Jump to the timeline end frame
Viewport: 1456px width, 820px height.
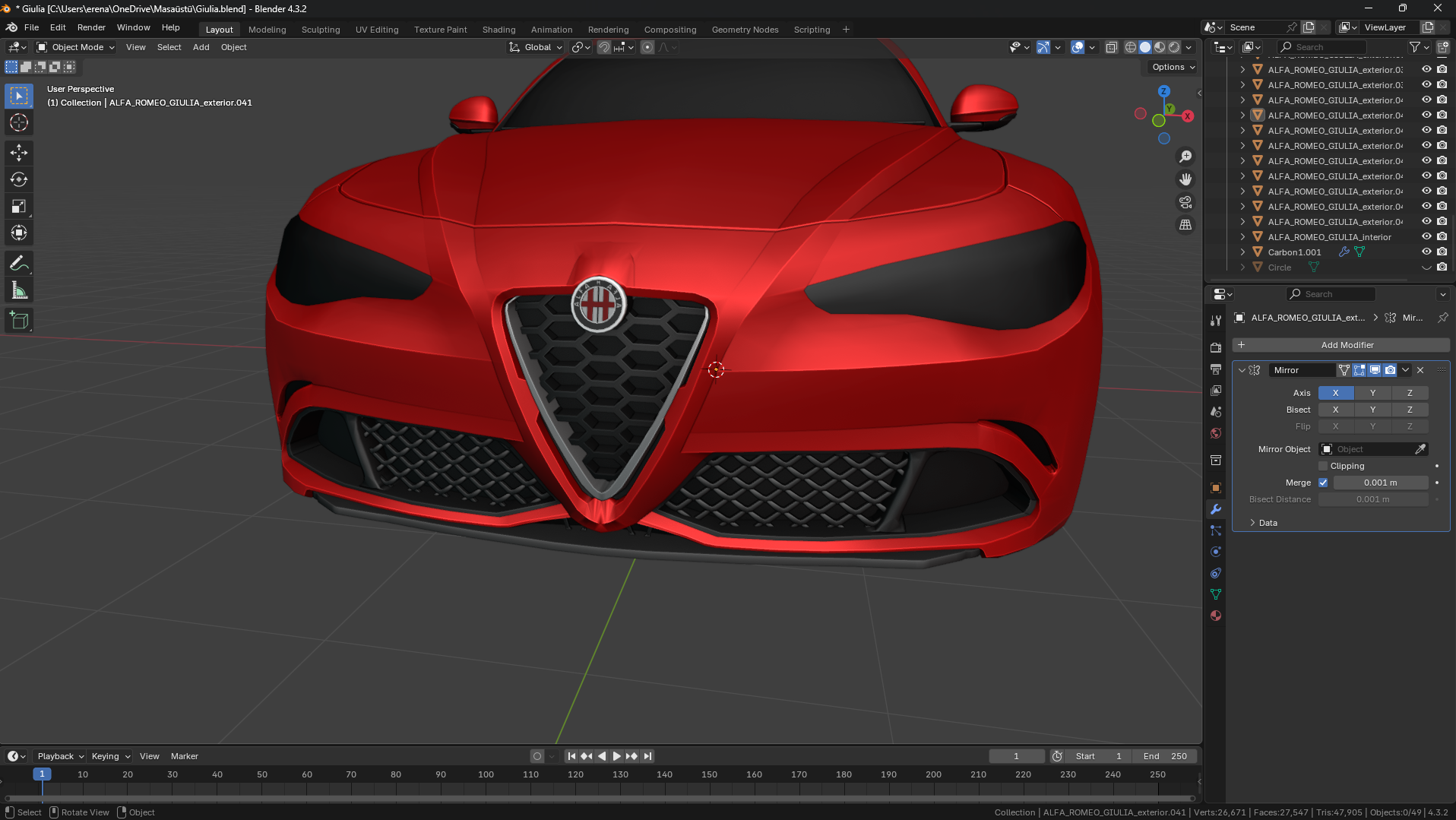click(x=647, y=756)
